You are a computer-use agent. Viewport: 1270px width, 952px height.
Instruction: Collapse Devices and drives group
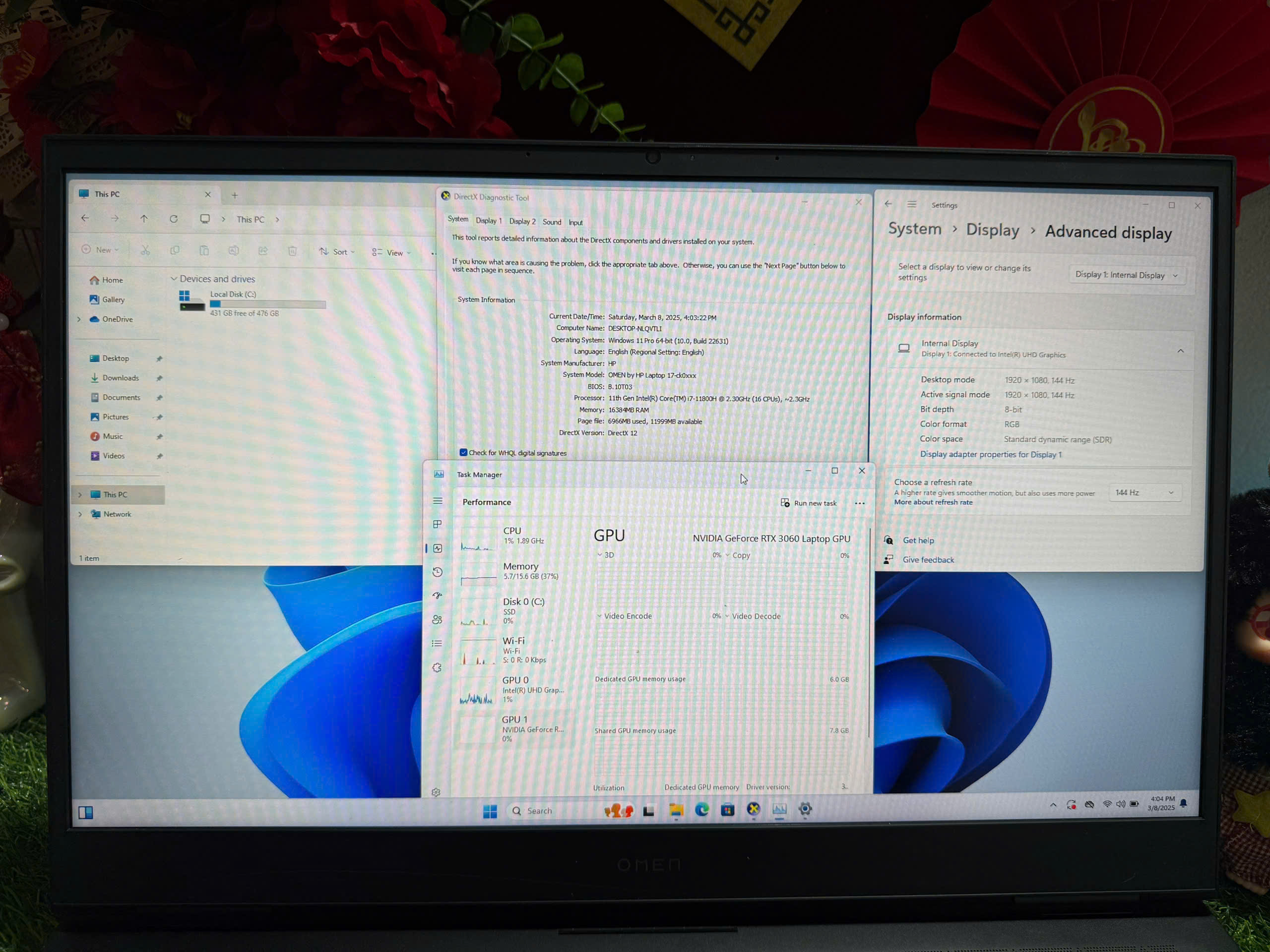point(174,278)
